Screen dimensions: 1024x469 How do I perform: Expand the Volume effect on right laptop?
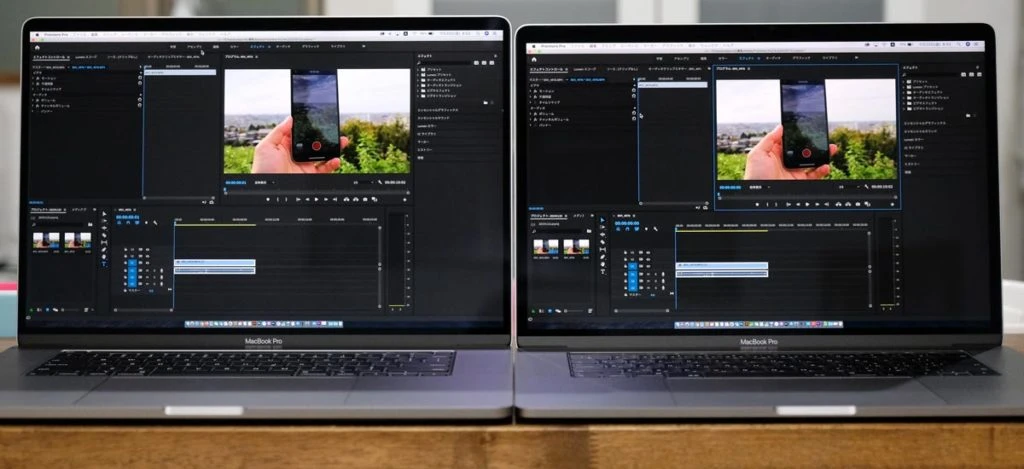tap(530, 114)
